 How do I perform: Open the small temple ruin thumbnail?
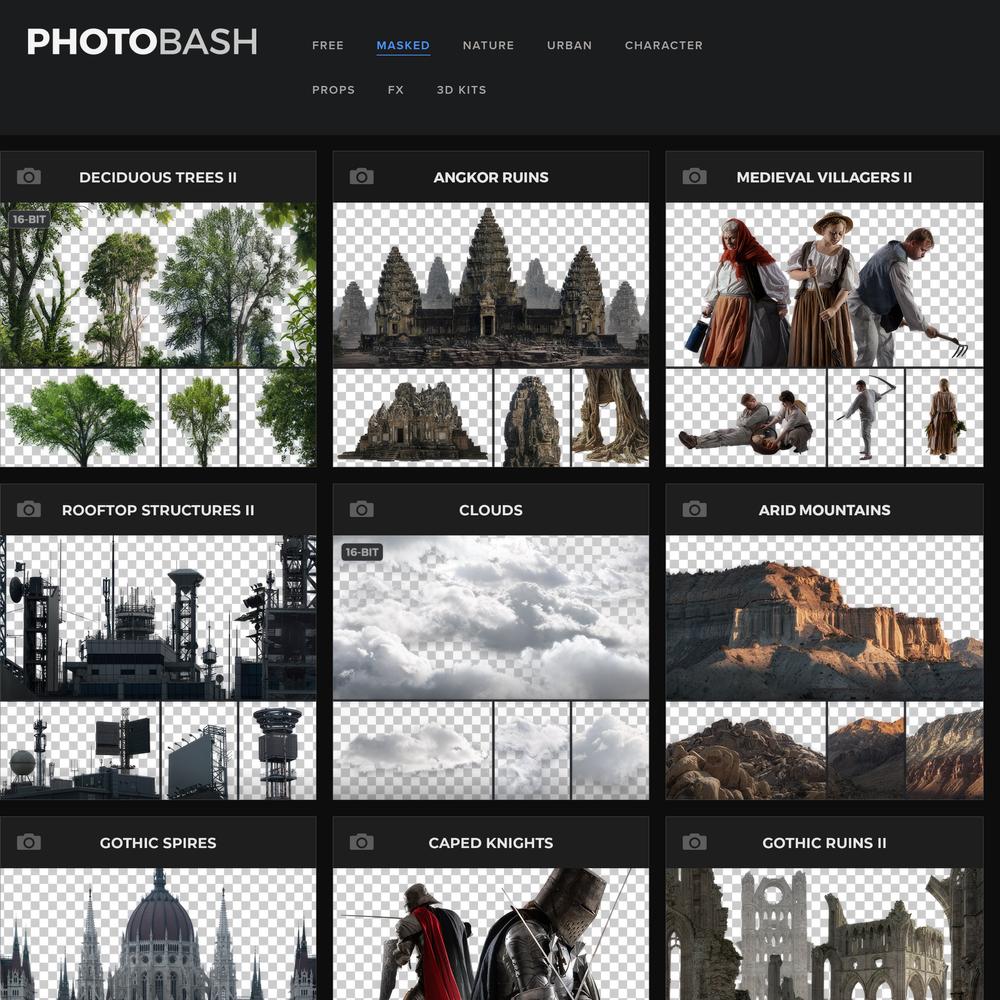[413, 418]
